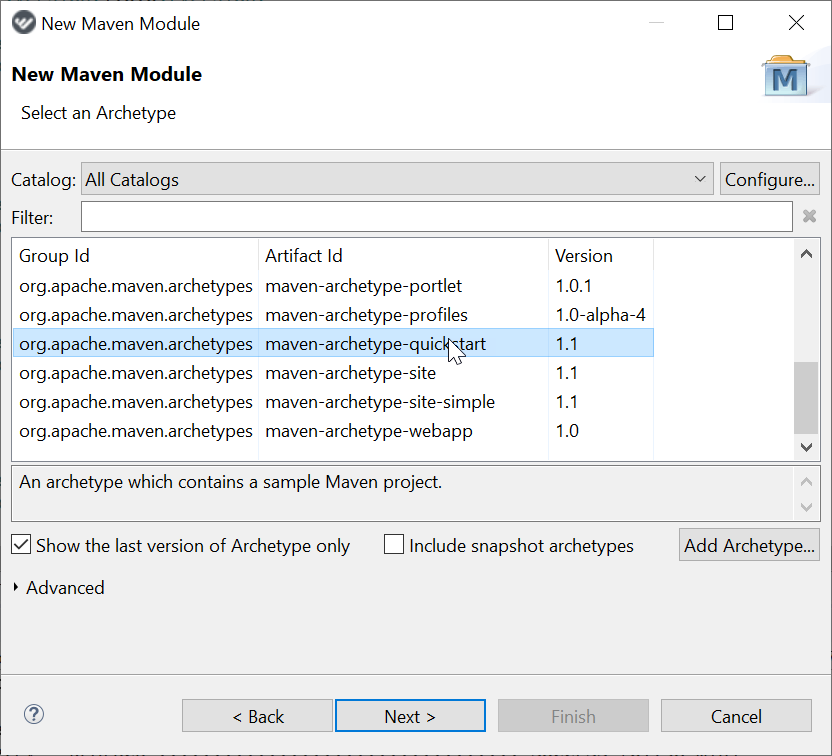
Task: Close the New Maven Module dialog
Action: tap(796, 23)
